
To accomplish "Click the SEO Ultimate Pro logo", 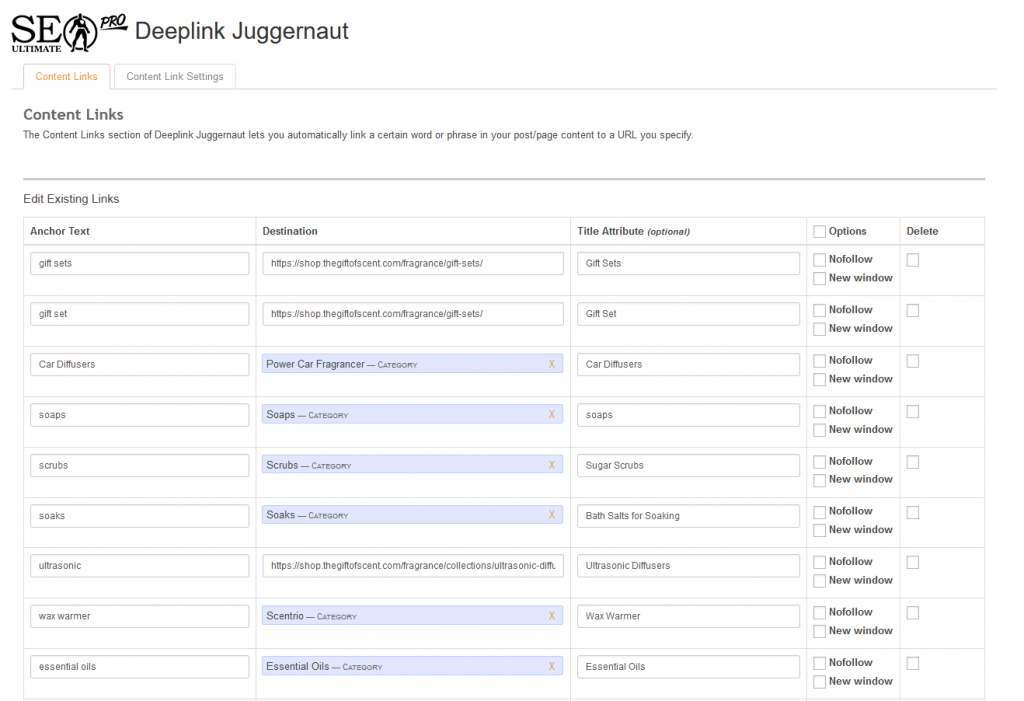I will click(68, 32).
